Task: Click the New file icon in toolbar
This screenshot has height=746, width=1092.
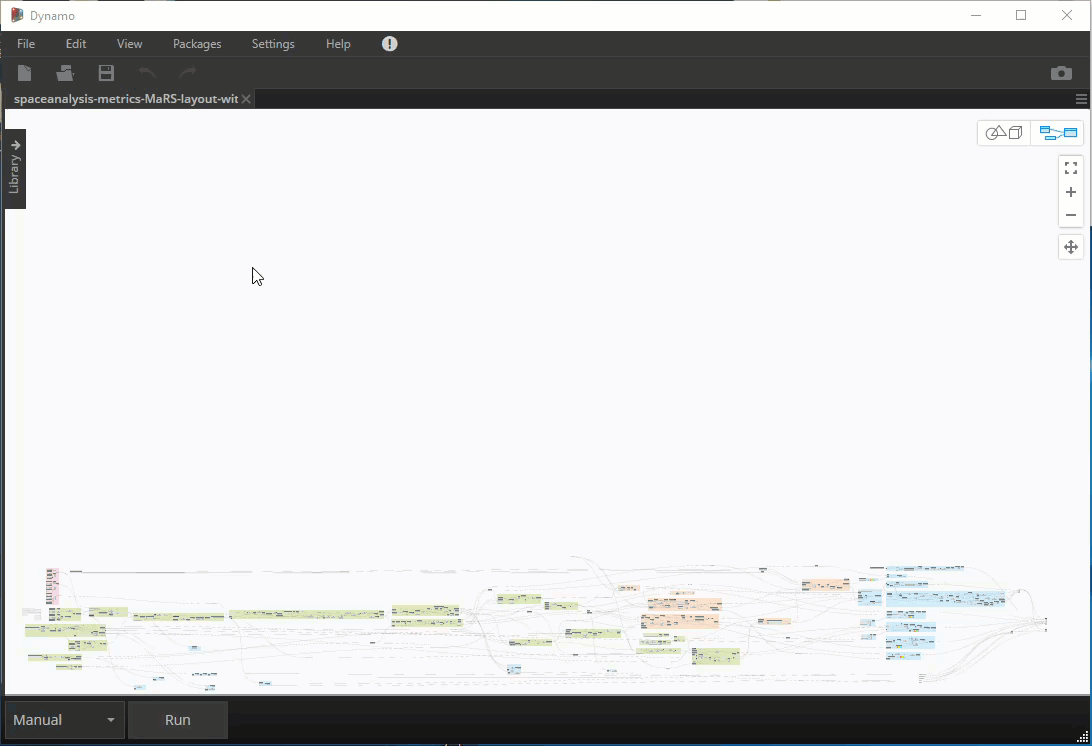Action: click(25, 73)
